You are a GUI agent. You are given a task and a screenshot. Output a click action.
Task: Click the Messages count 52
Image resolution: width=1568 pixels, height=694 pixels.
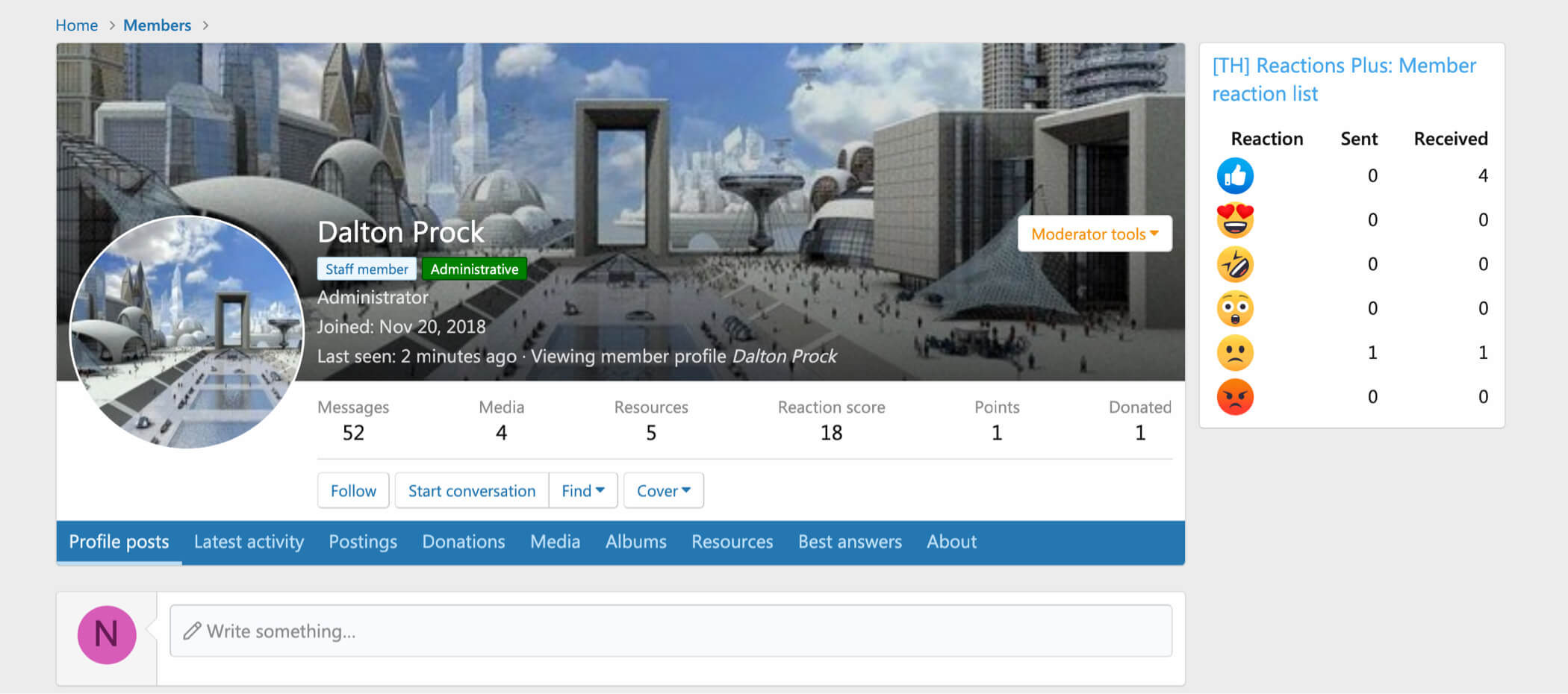[x=353, y=433]
